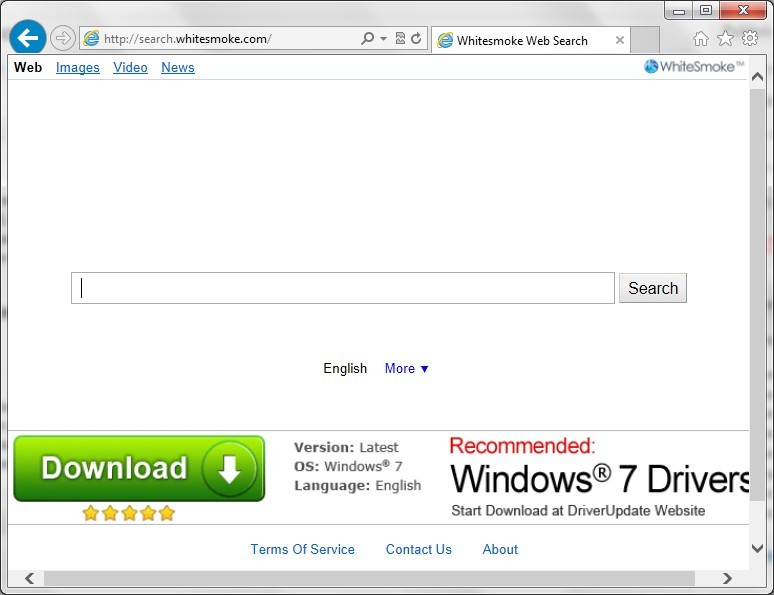This screenshot has width=774, height=595.
Task: Click the five-star rating under Download
Action: point(129,513)
